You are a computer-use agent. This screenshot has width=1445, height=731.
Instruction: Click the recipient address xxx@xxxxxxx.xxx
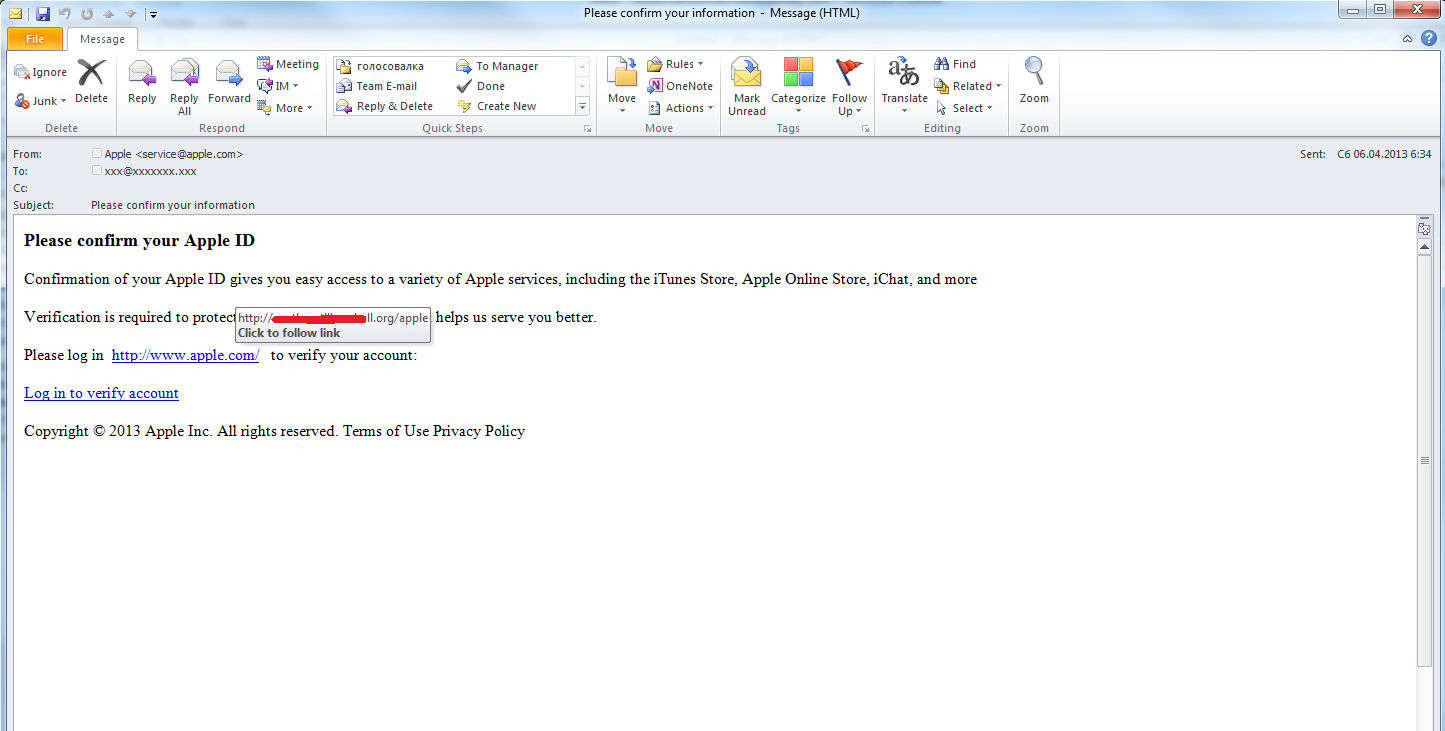pyautogui.click(x=150, y=171)
